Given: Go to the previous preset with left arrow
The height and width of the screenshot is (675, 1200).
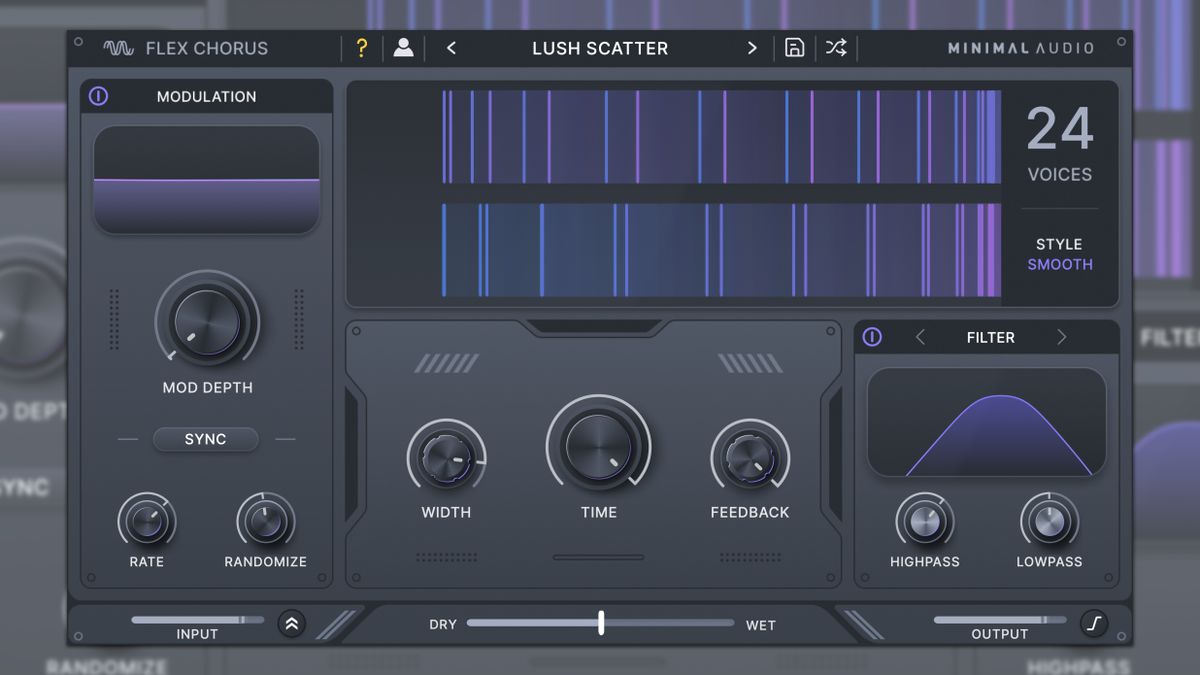Looking at the screenshot, I should [451, 48].
